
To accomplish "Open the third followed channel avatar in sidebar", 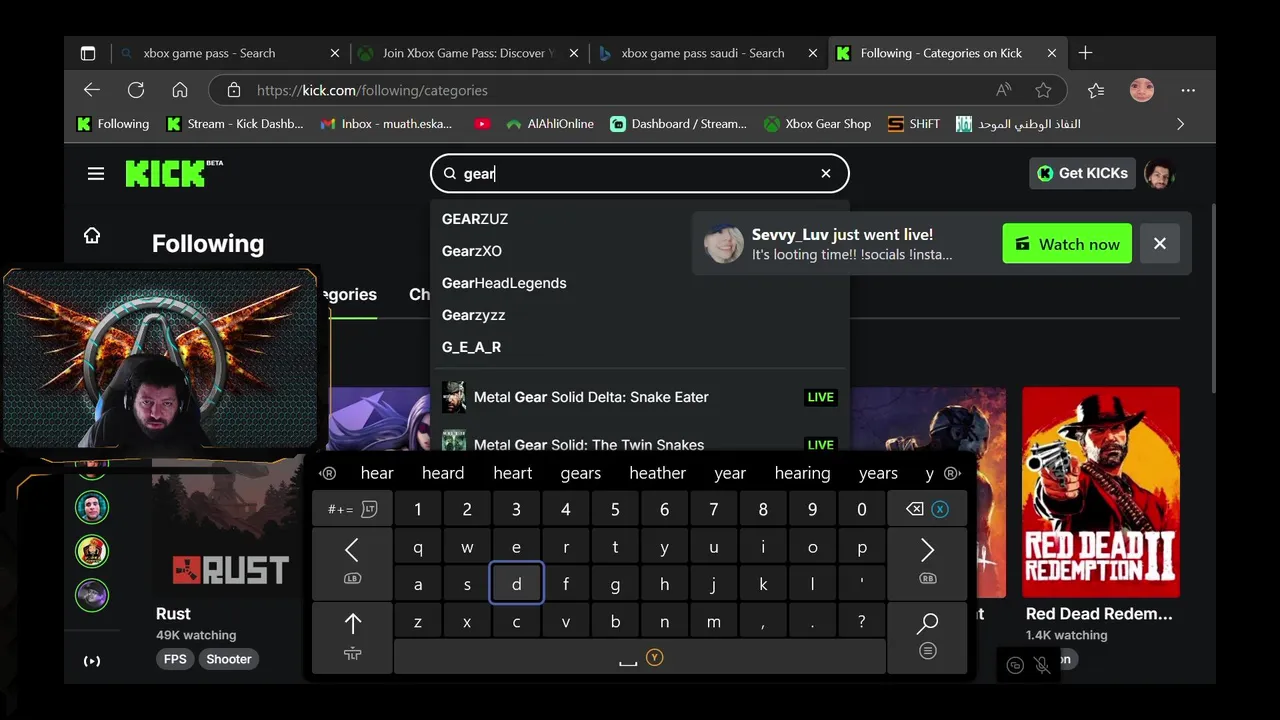I will [x=92, y=551].
